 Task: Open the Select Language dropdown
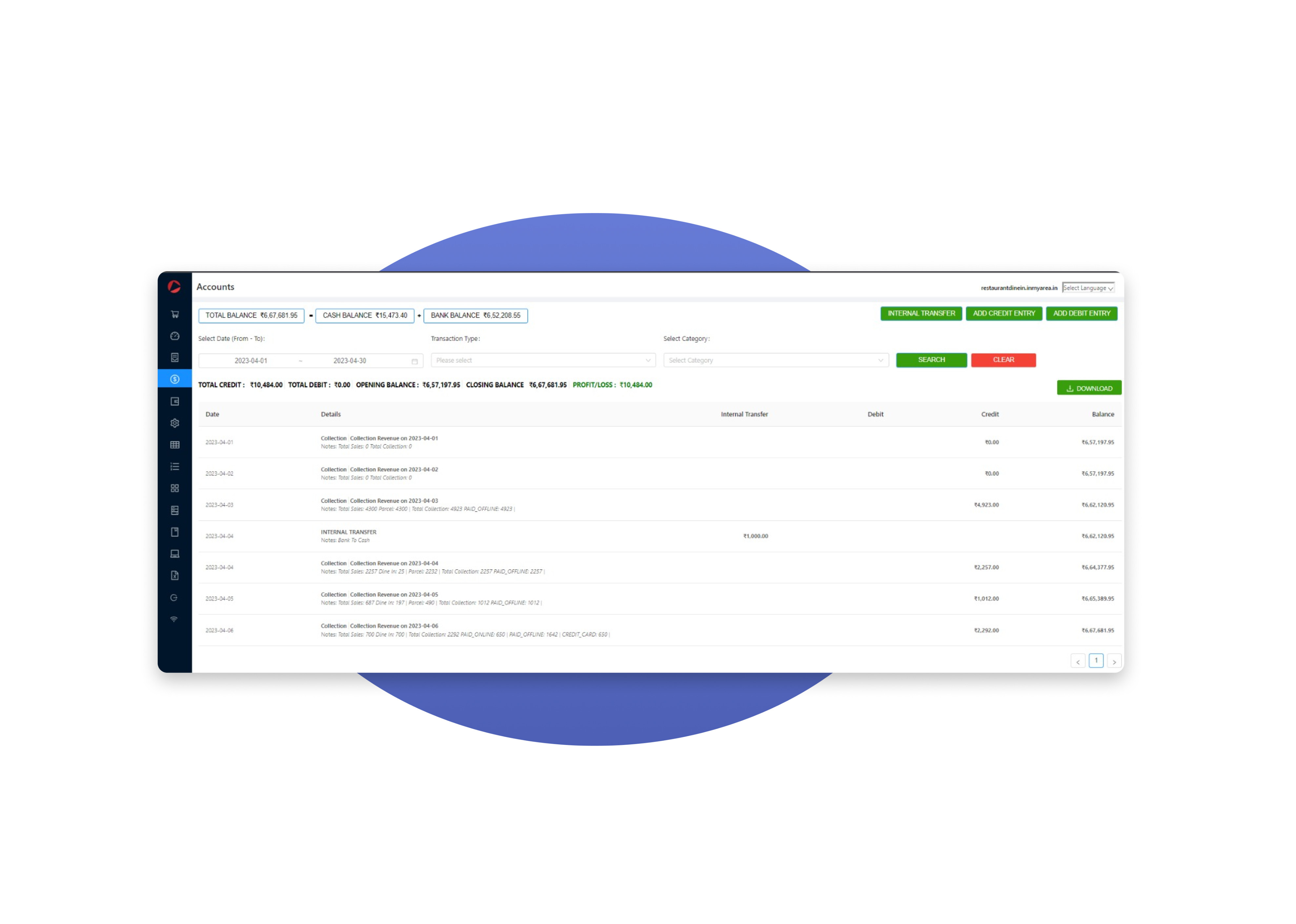click(x=1088, y=288)
